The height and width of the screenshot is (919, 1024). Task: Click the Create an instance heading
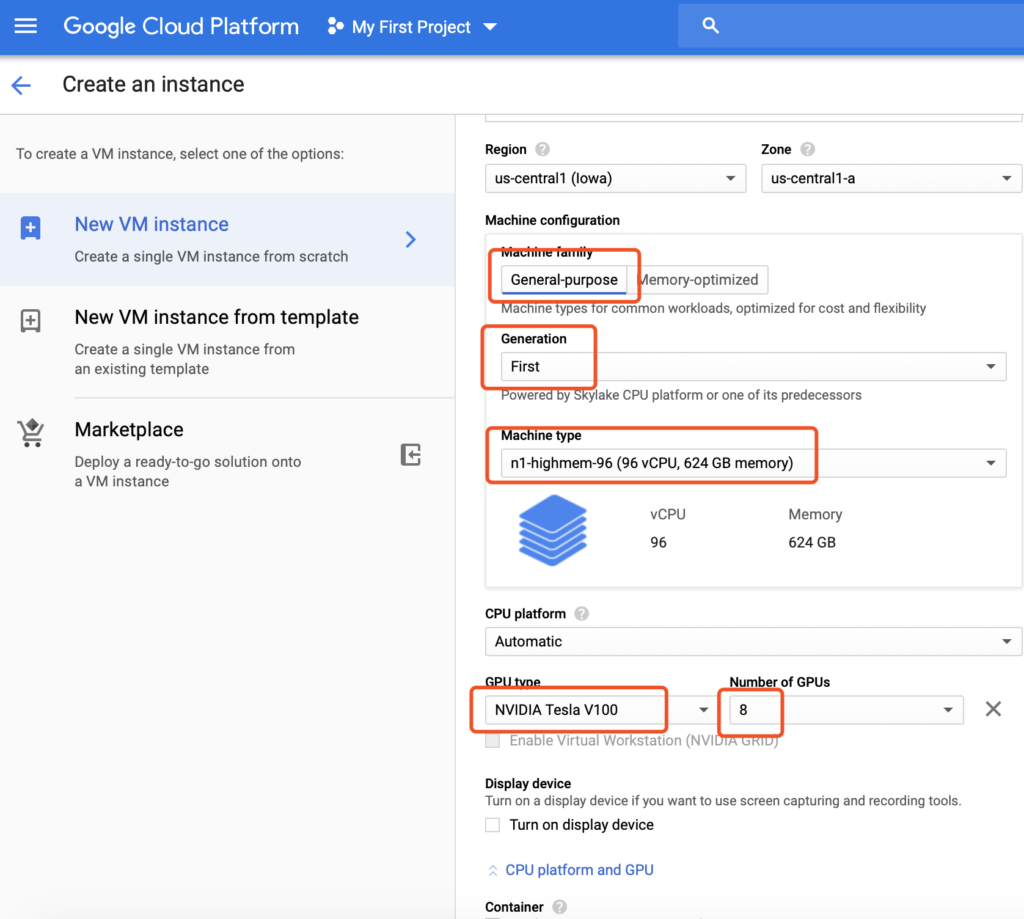tap(153, 84)
